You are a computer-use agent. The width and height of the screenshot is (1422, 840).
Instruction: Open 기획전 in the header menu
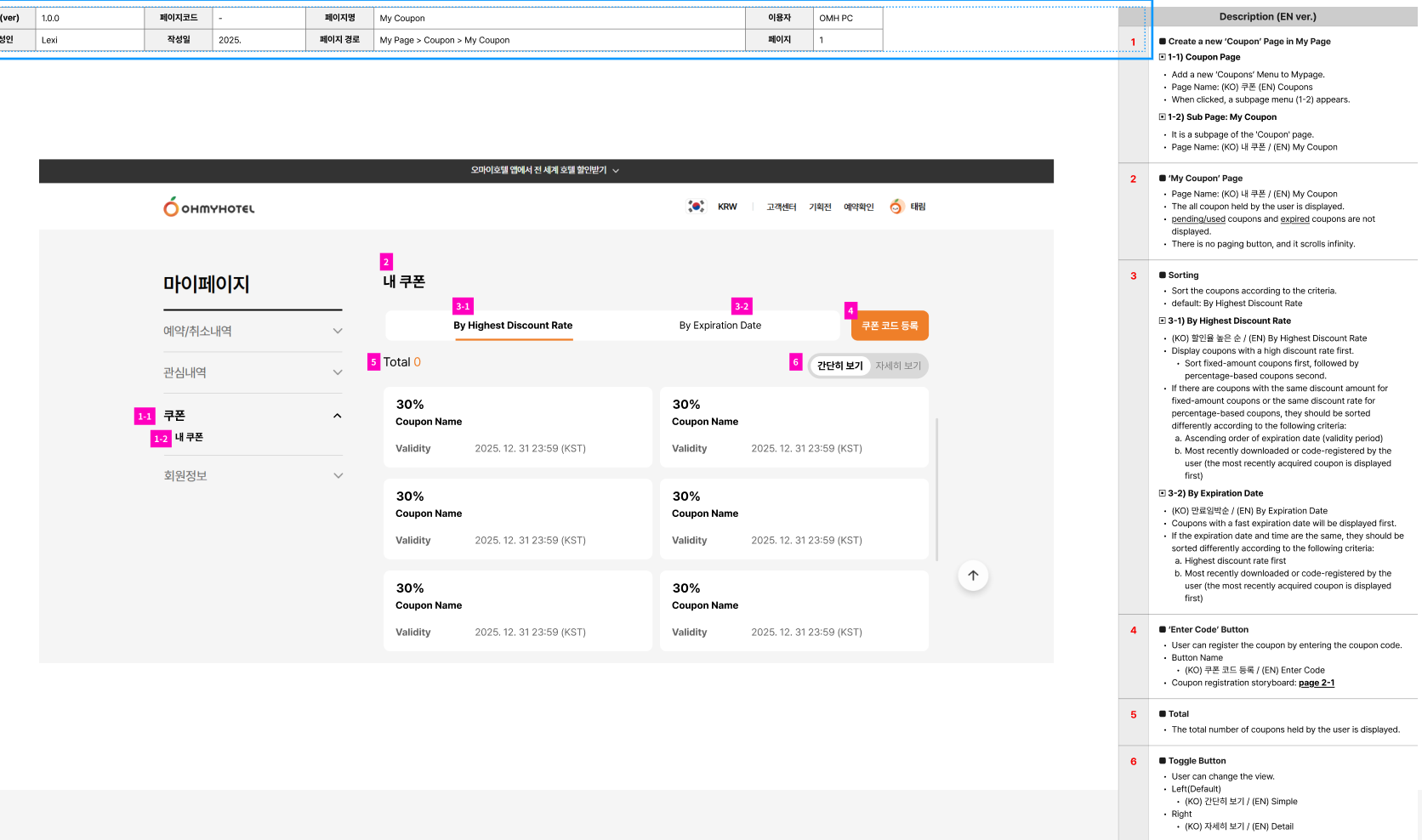click(x=820, y=207)
